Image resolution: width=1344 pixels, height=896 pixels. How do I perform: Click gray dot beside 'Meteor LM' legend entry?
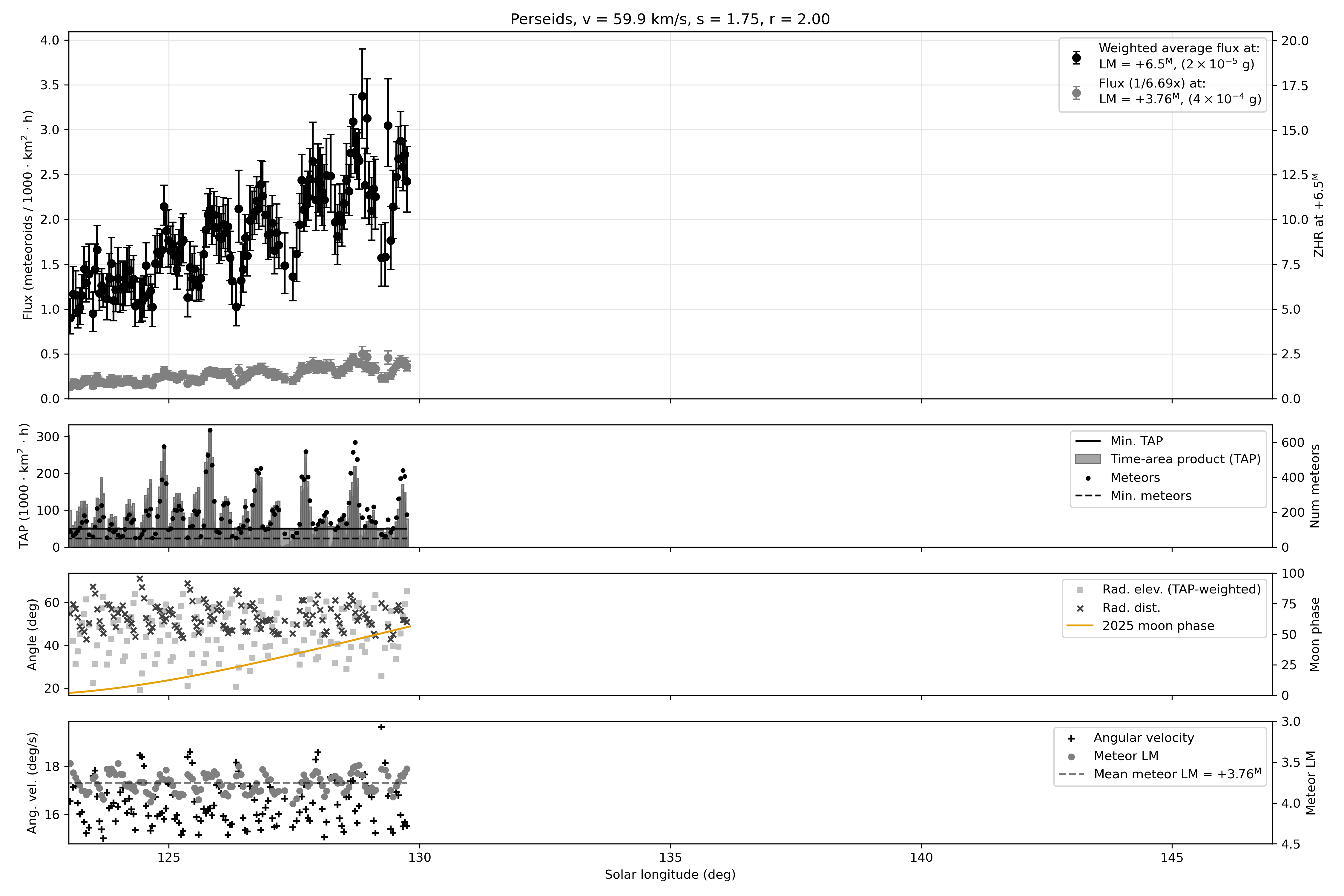click(x=1071, y=757)
